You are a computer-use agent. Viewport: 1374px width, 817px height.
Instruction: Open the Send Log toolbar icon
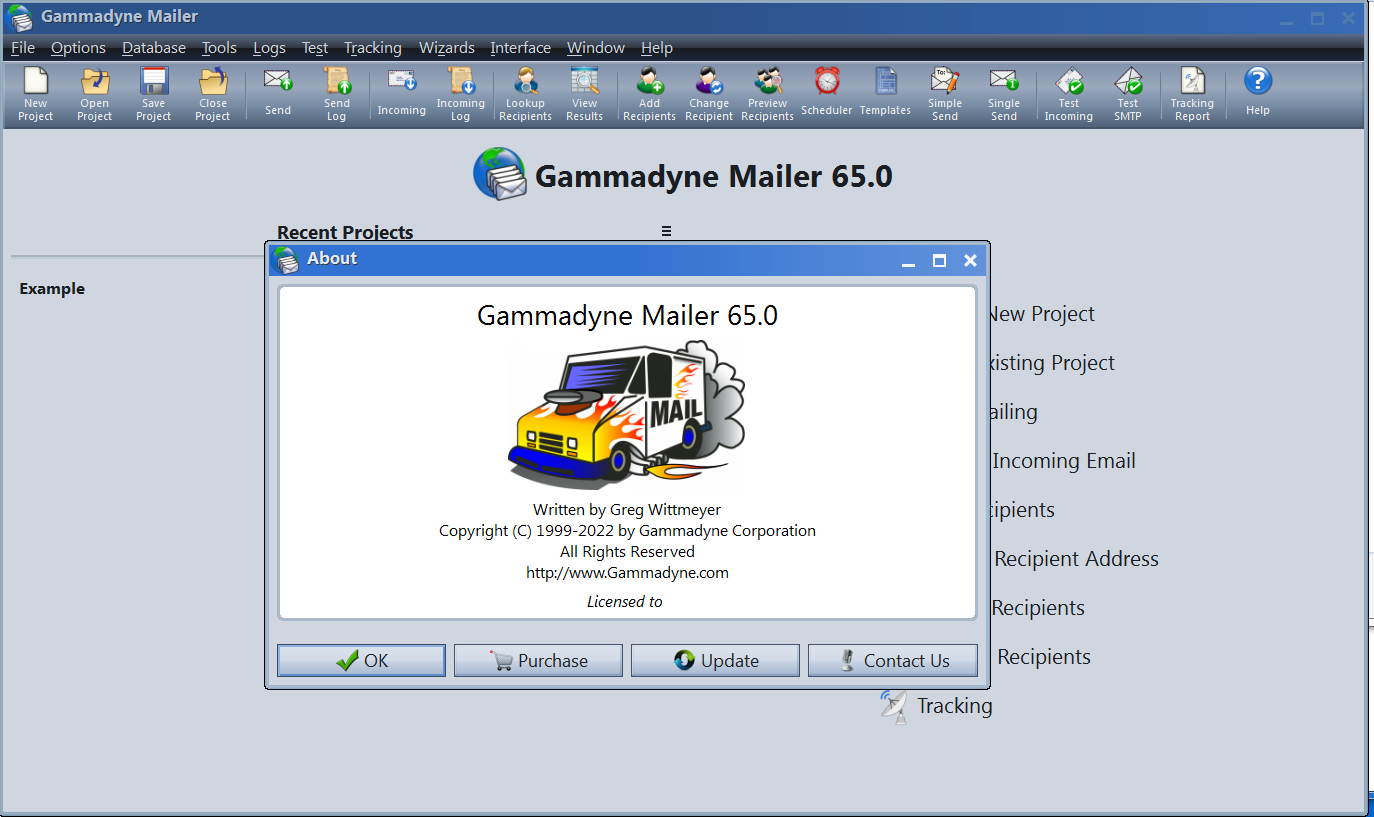coord(337,94)
